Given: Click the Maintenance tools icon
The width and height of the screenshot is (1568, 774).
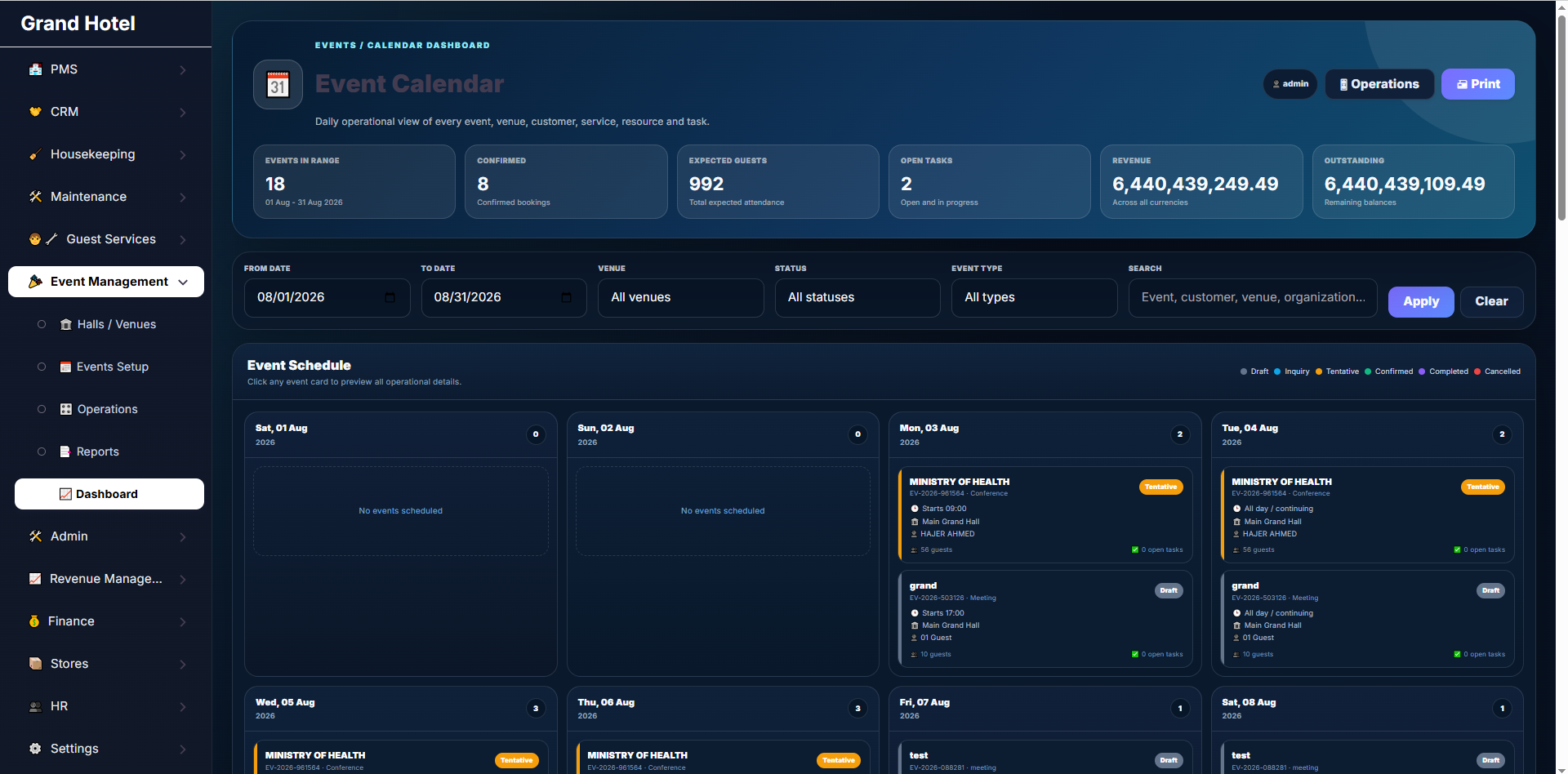Looking at the screenshot, I should click(35, 197).
